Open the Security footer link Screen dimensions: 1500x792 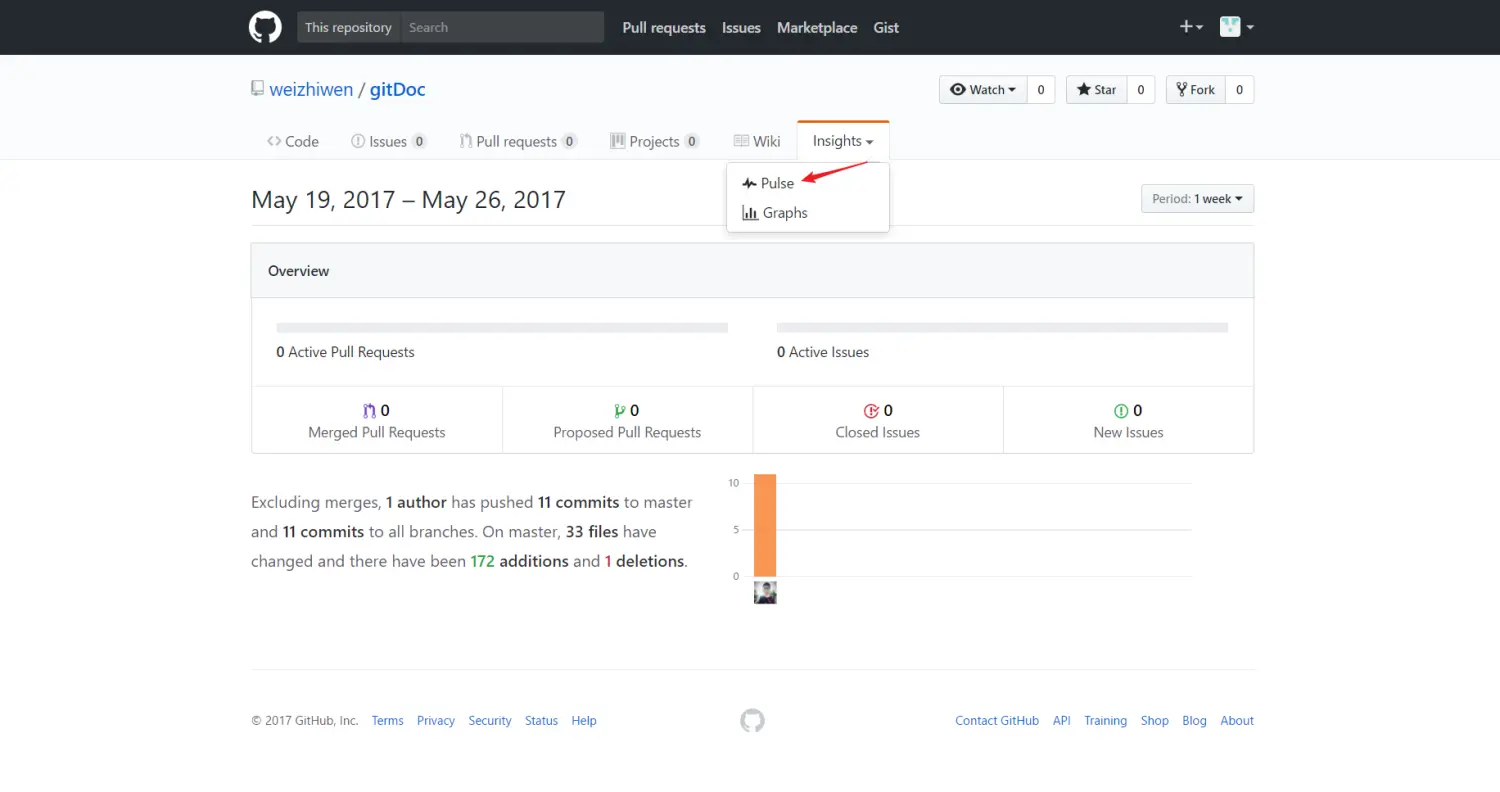pos(490,720)
